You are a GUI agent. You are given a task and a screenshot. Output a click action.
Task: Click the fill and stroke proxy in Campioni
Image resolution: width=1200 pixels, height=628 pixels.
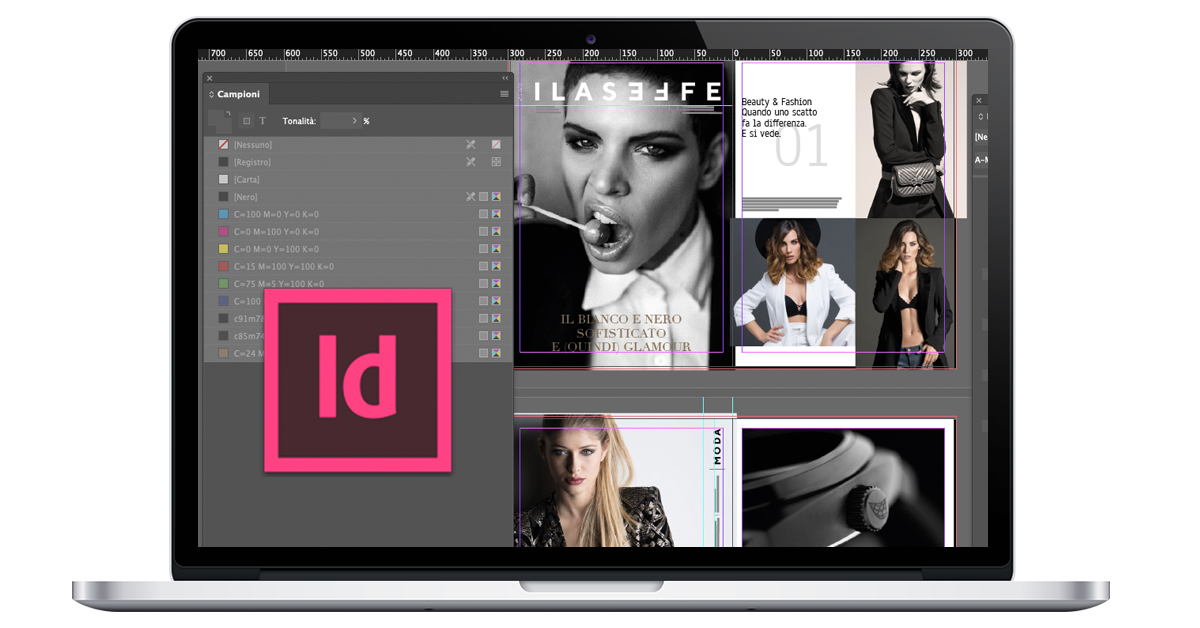coord(219,120)
